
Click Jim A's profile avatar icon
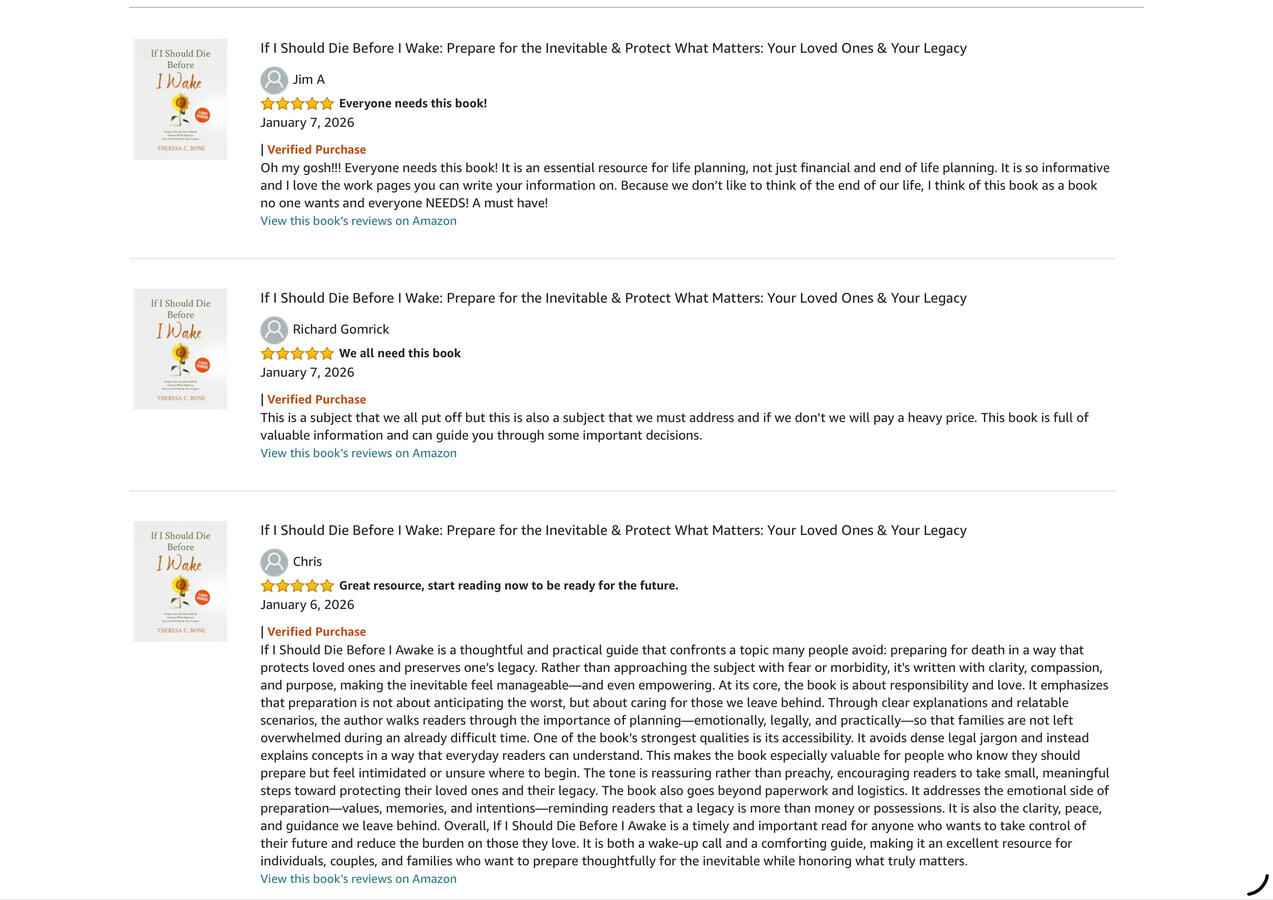pos(274,80)
